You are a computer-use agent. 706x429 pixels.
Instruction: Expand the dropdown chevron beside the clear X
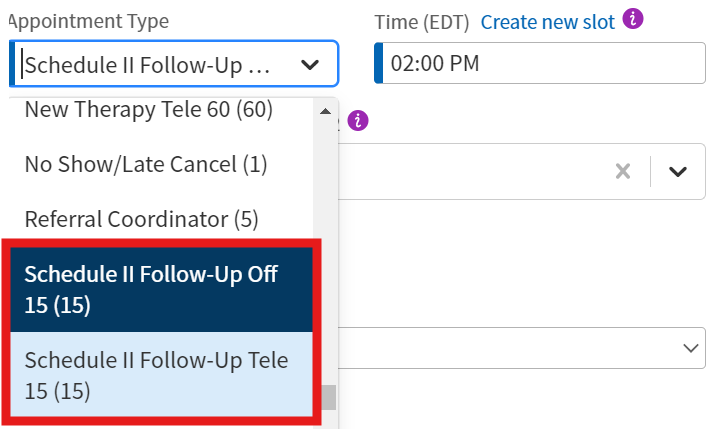[678, 171]
